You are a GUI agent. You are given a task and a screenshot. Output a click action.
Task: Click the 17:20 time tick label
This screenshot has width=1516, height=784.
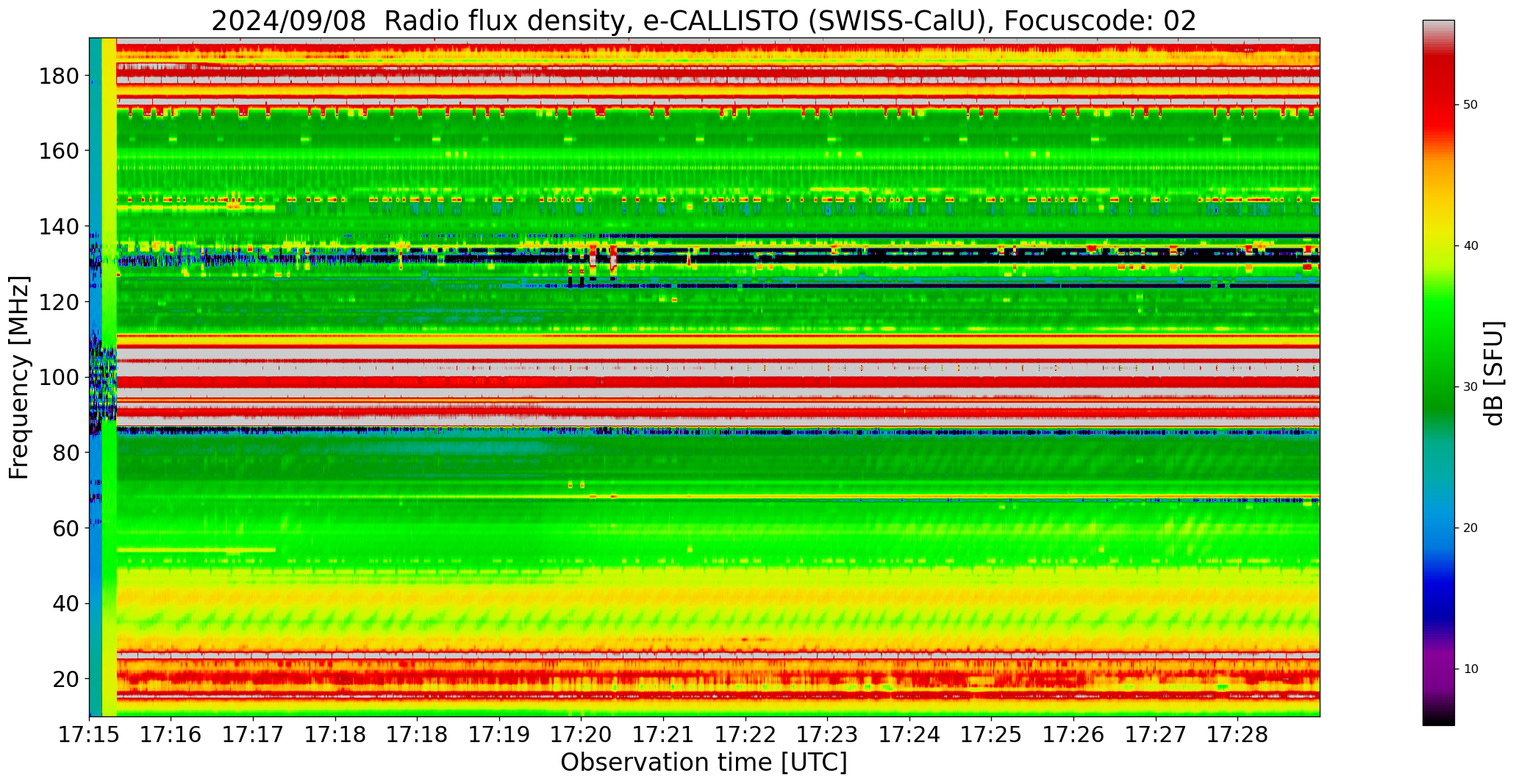(582, 734)
